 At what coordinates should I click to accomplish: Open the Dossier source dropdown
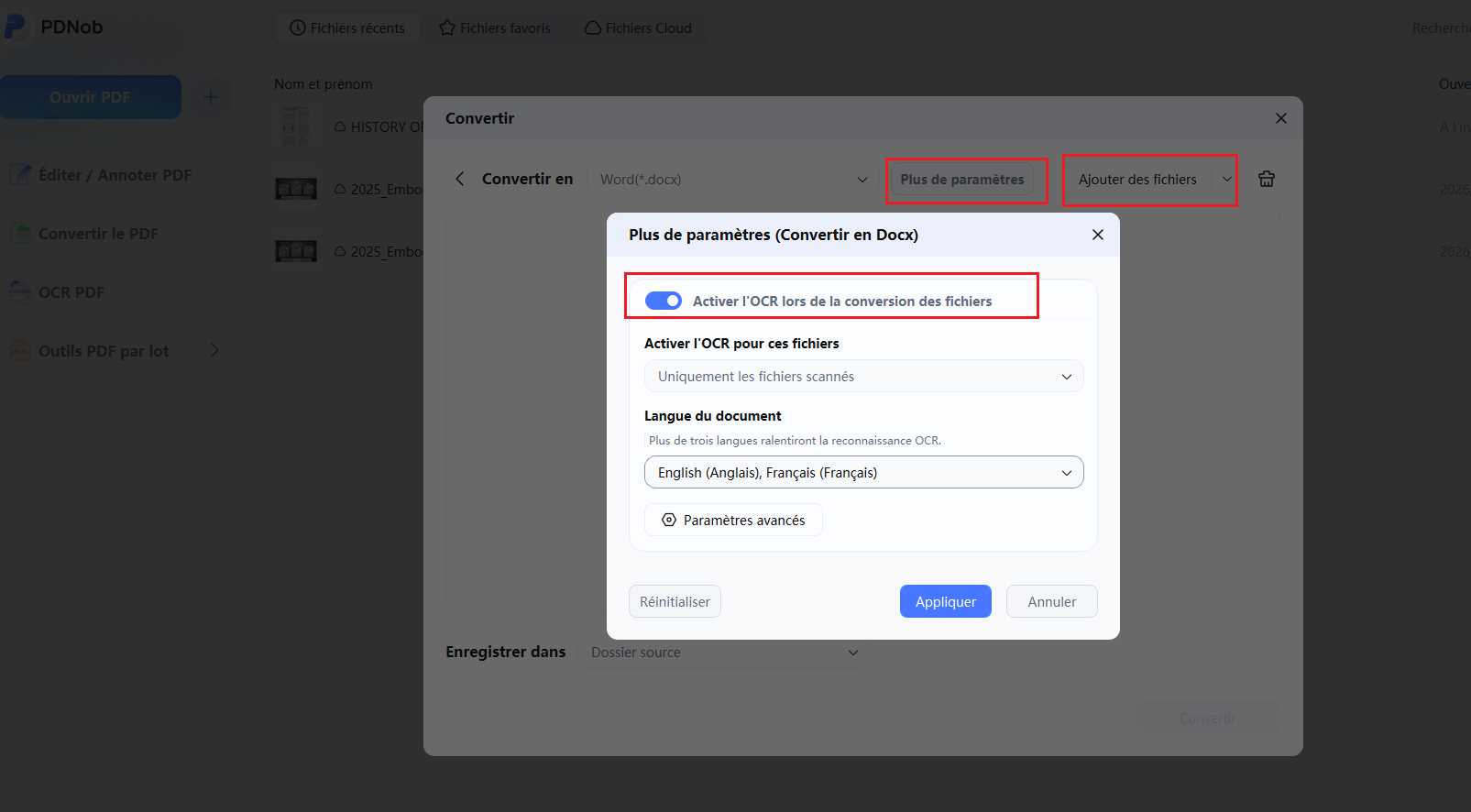pos(724,653)
